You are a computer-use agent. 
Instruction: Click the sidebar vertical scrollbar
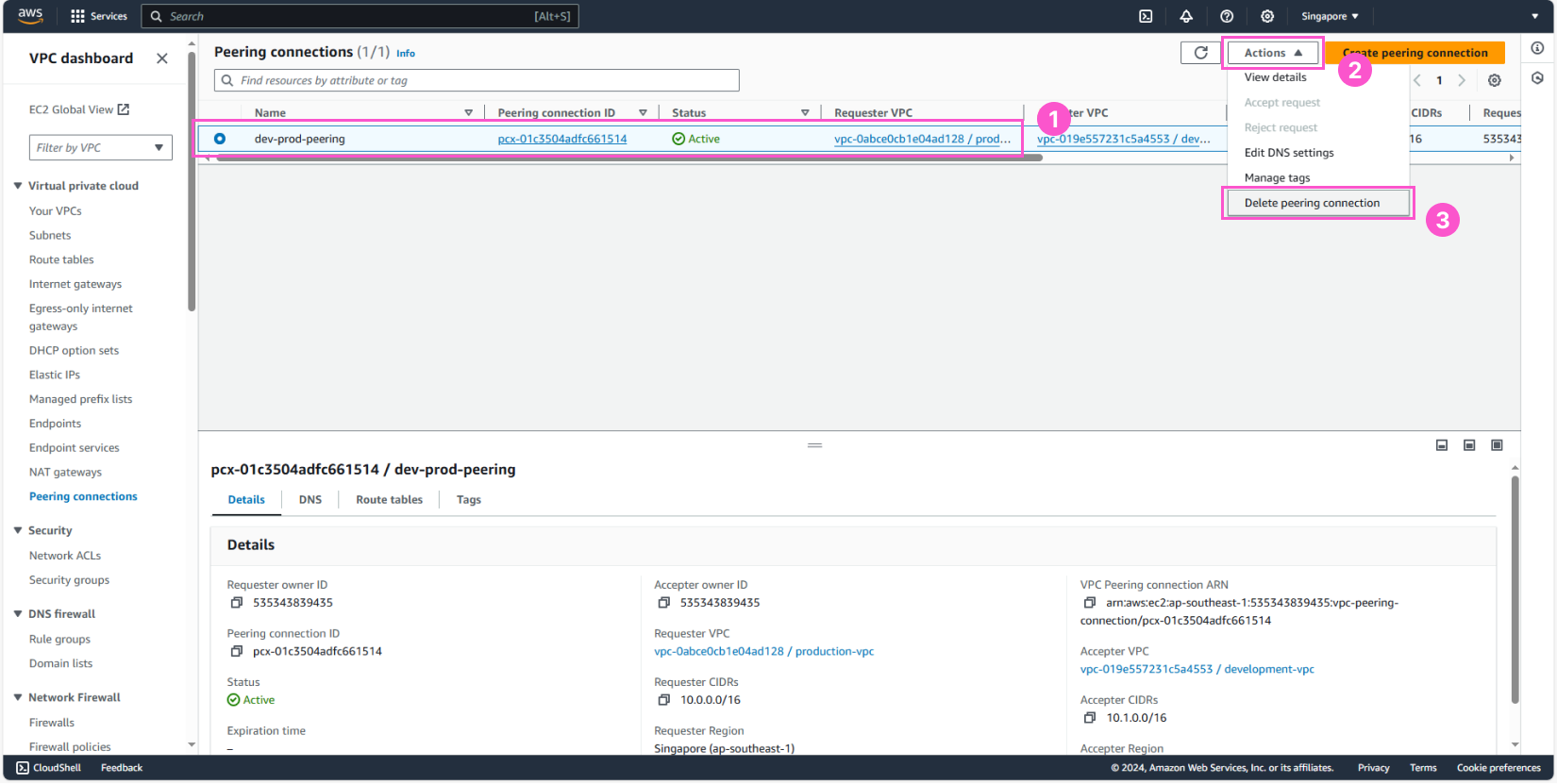click(x=192, y=179)
